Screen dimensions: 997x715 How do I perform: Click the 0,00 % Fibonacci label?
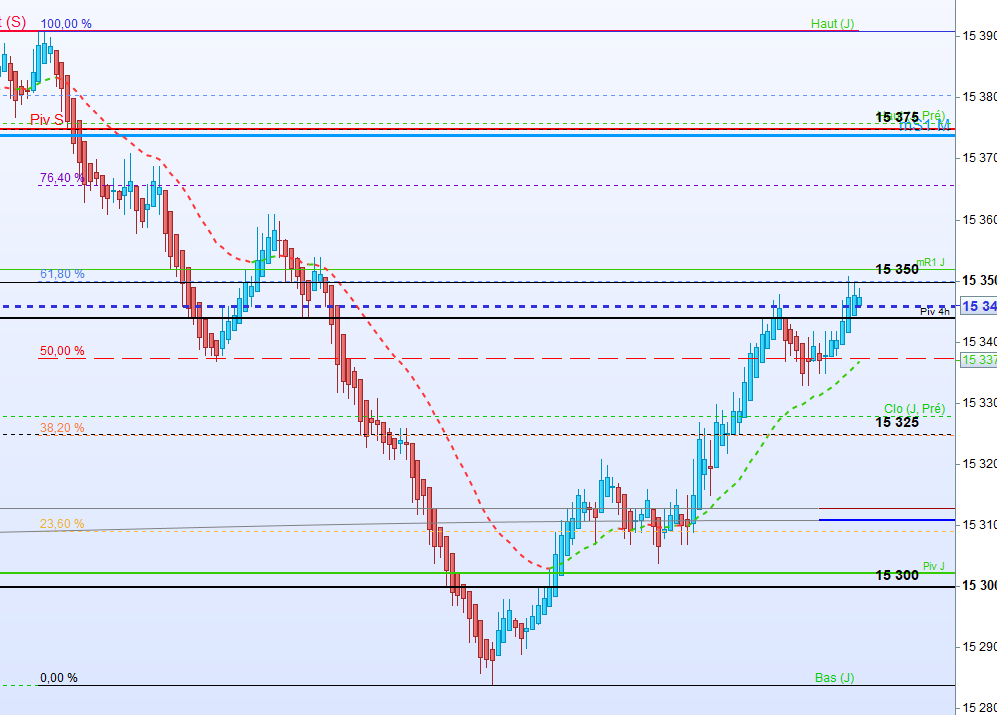(x=58, y=677)
